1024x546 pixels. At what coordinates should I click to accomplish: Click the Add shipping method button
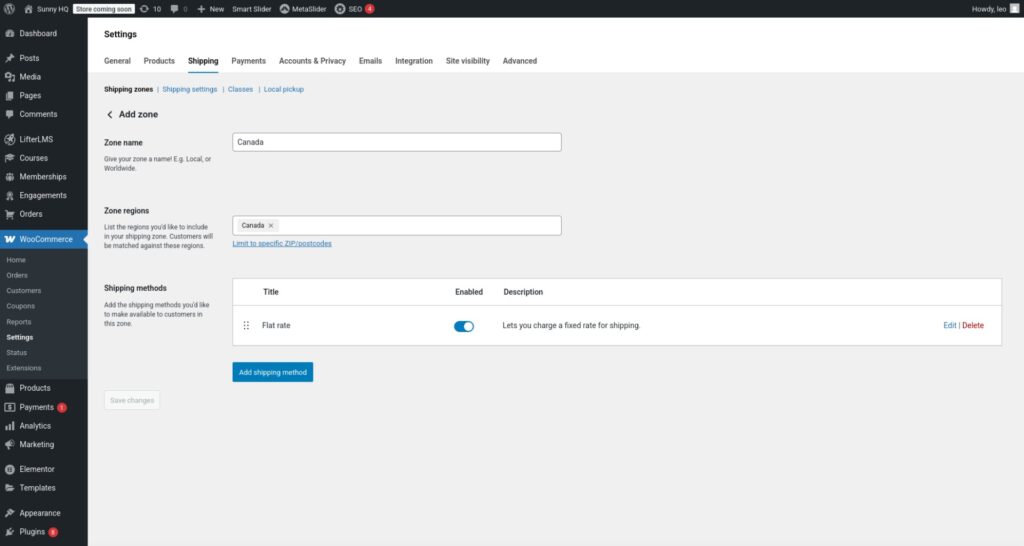pos(273,372)
